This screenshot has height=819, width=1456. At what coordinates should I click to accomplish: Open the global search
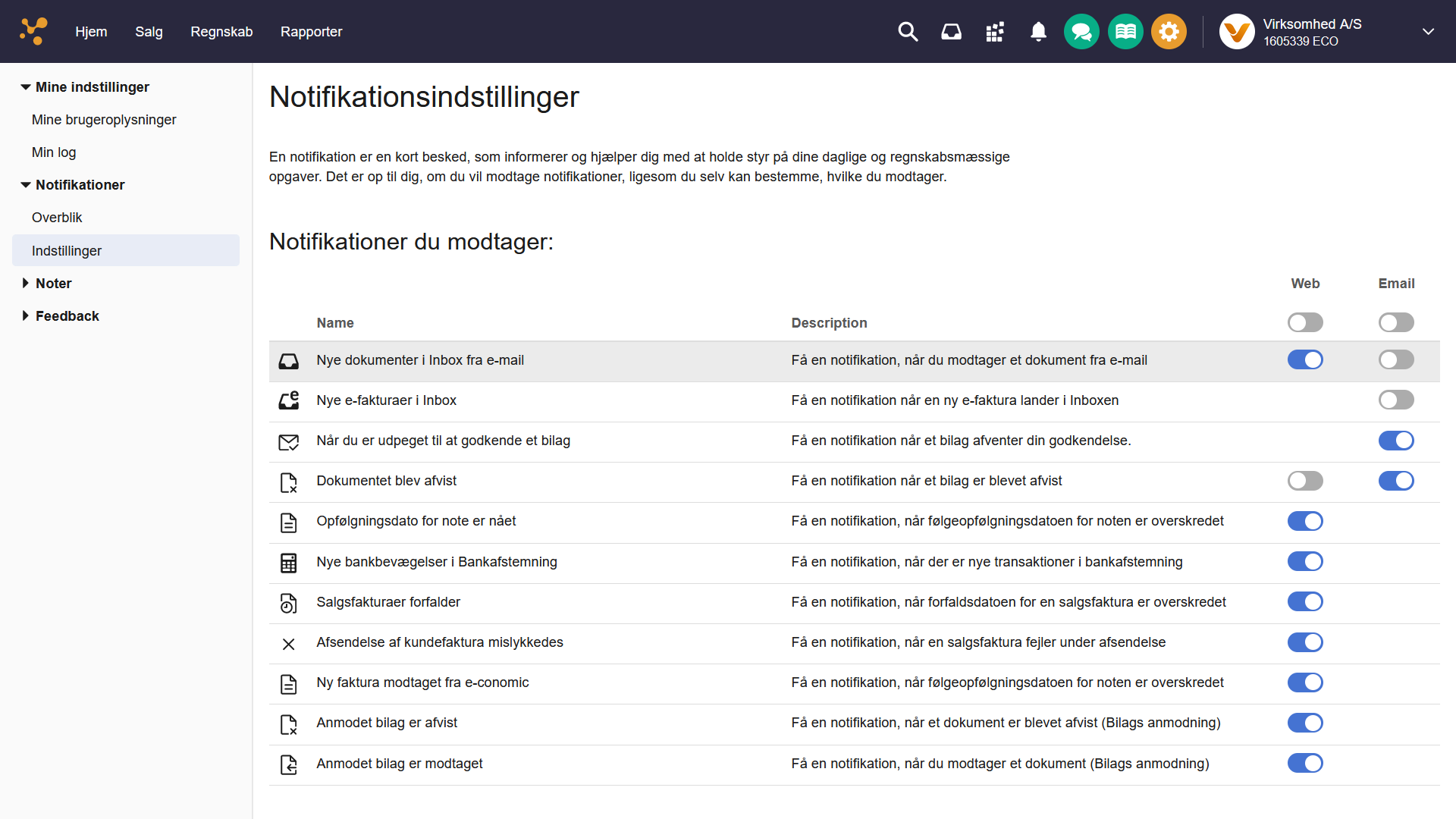point(907,31)
